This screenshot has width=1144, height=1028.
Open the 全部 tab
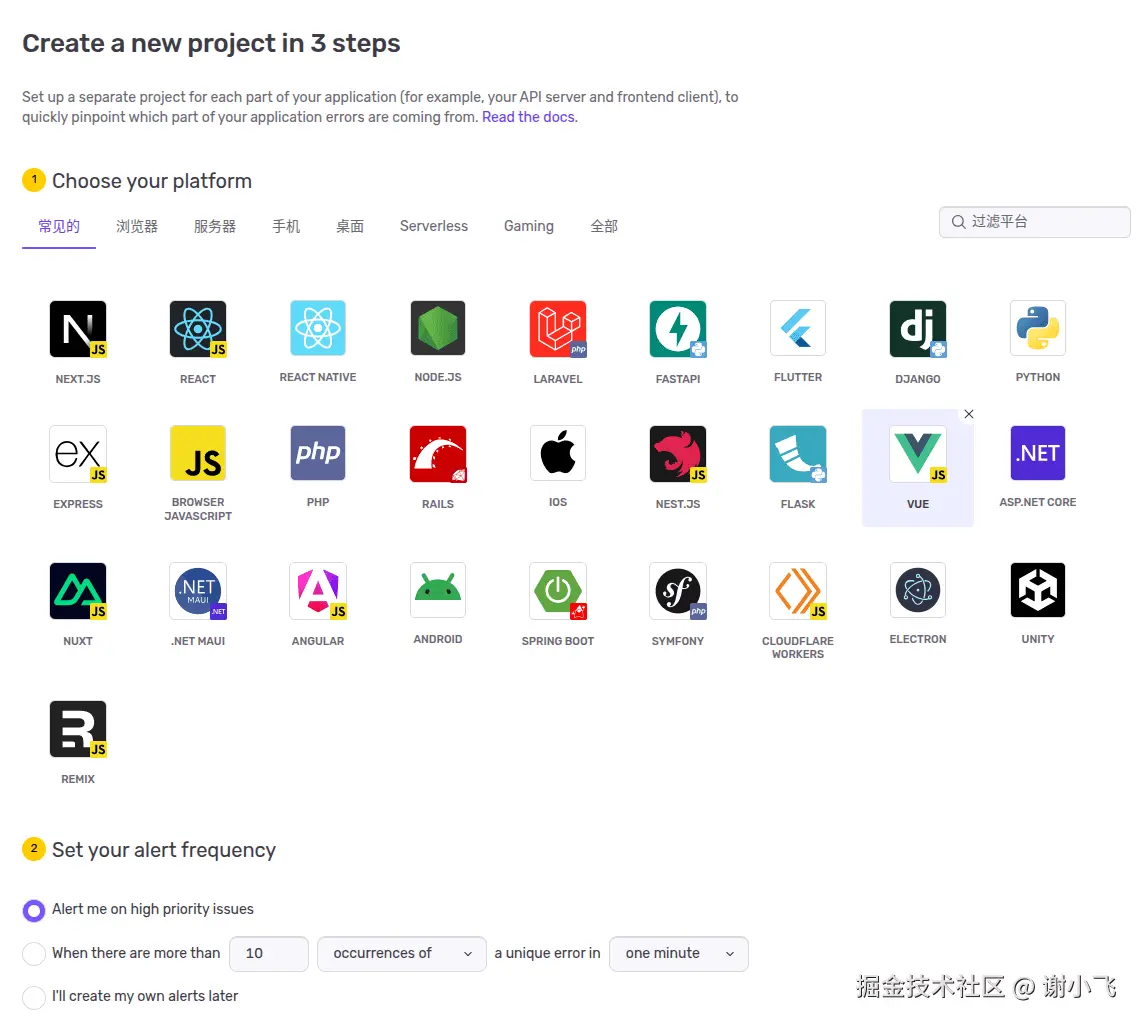pos(603,226)
